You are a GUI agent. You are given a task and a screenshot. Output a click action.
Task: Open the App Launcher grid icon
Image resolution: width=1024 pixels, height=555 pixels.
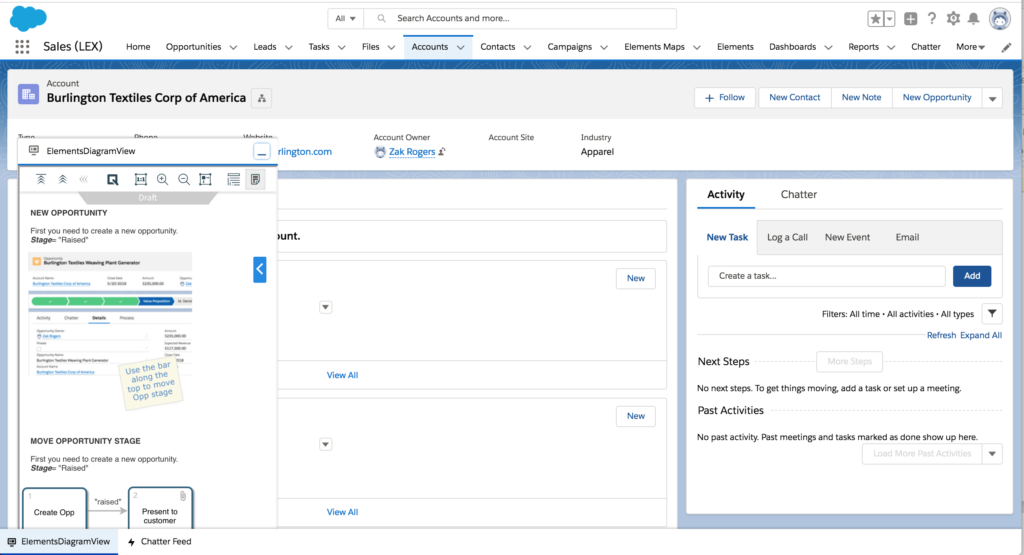click(x=22, y=47)
